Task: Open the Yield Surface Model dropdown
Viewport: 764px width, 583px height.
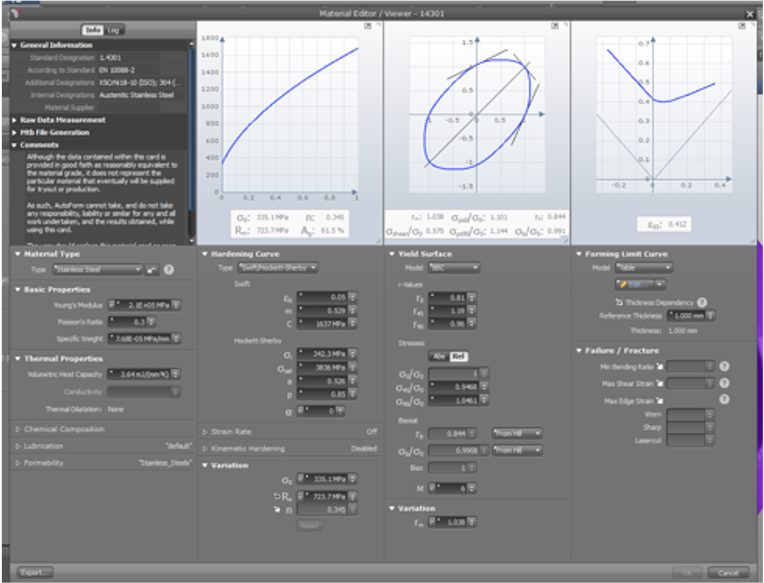Action: click(454, 267)
